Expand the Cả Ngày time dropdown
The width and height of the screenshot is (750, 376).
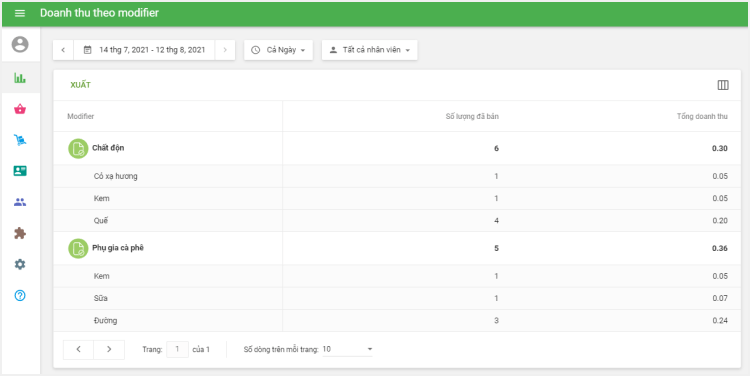[x=278, y=50]
